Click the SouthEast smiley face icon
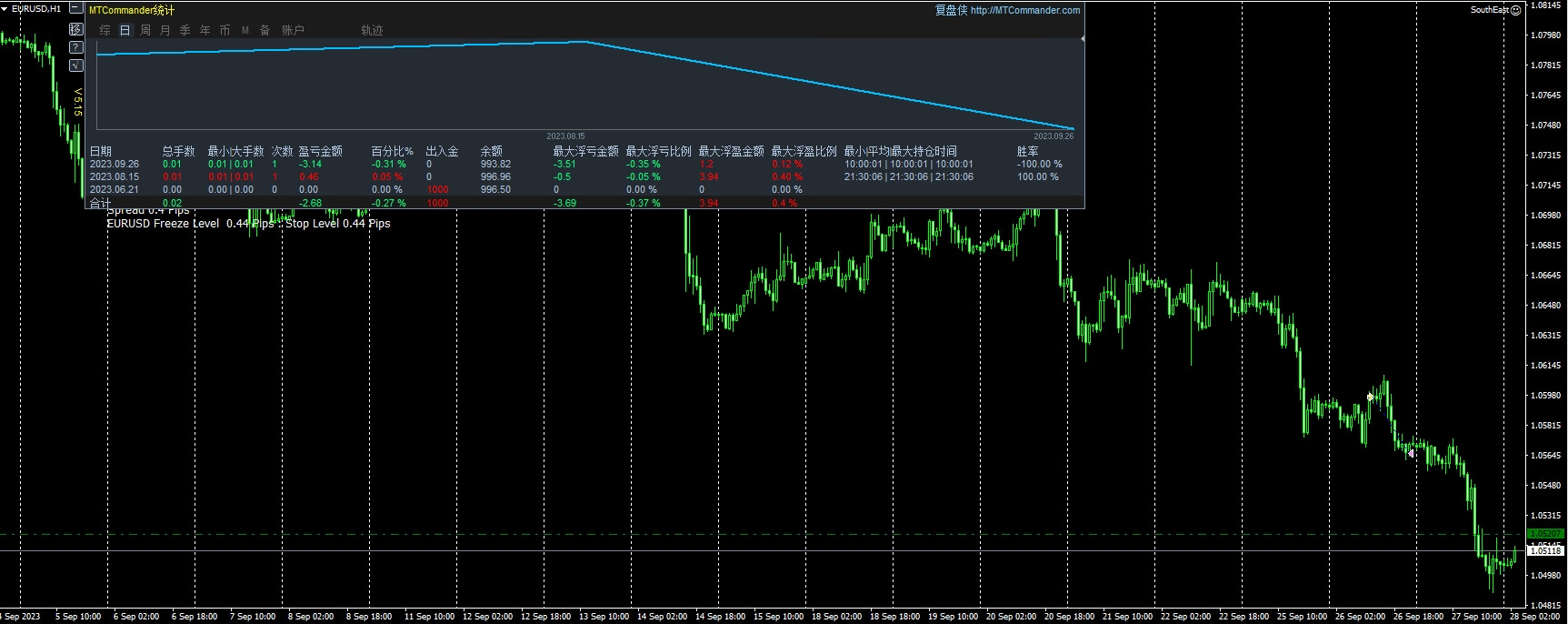 1515,10
